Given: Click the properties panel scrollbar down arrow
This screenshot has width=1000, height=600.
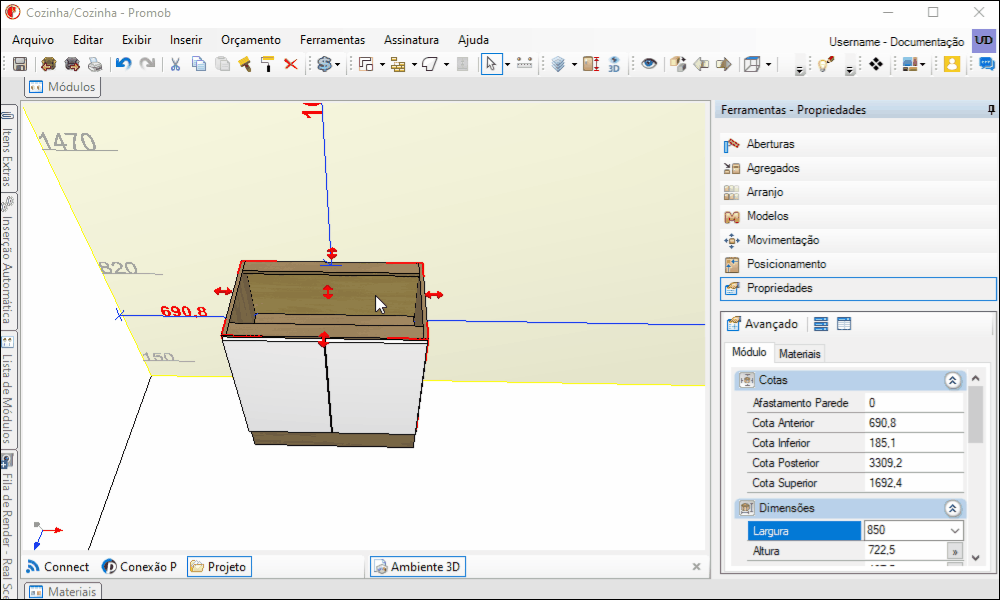Looking at the screenshot, I should coord(976,558).
